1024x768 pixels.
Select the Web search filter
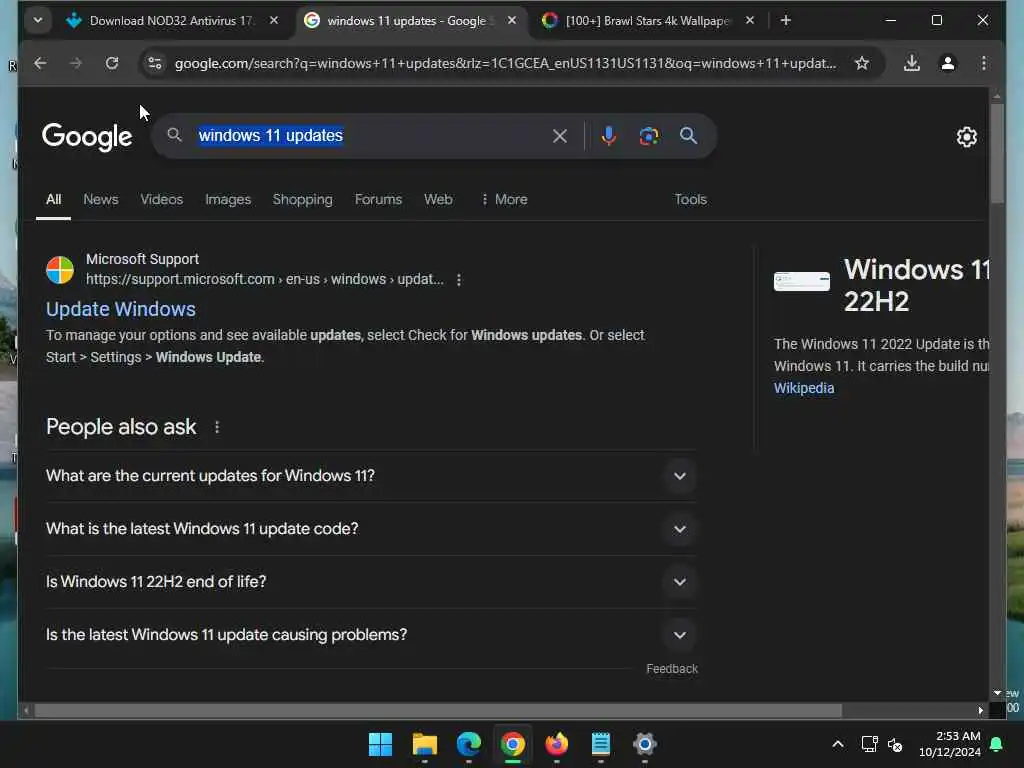(438, 199)
